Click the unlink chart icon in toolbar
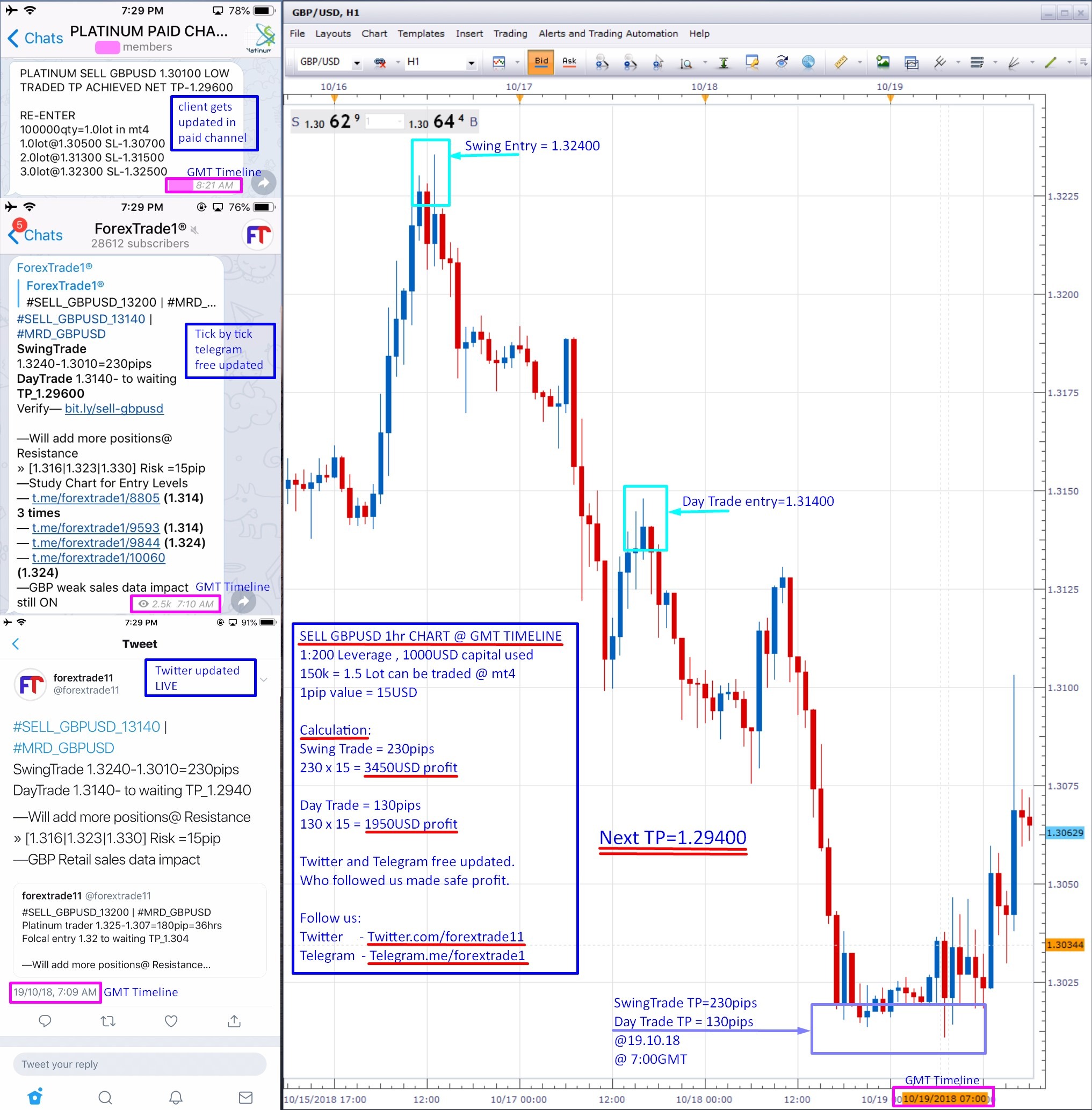 click(380, 62)
